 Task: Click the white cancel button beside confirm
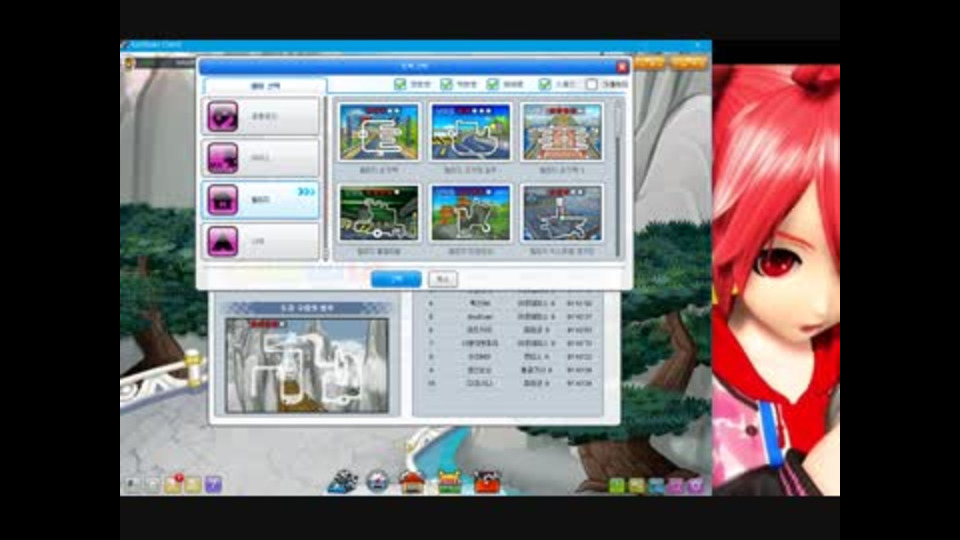443,279
